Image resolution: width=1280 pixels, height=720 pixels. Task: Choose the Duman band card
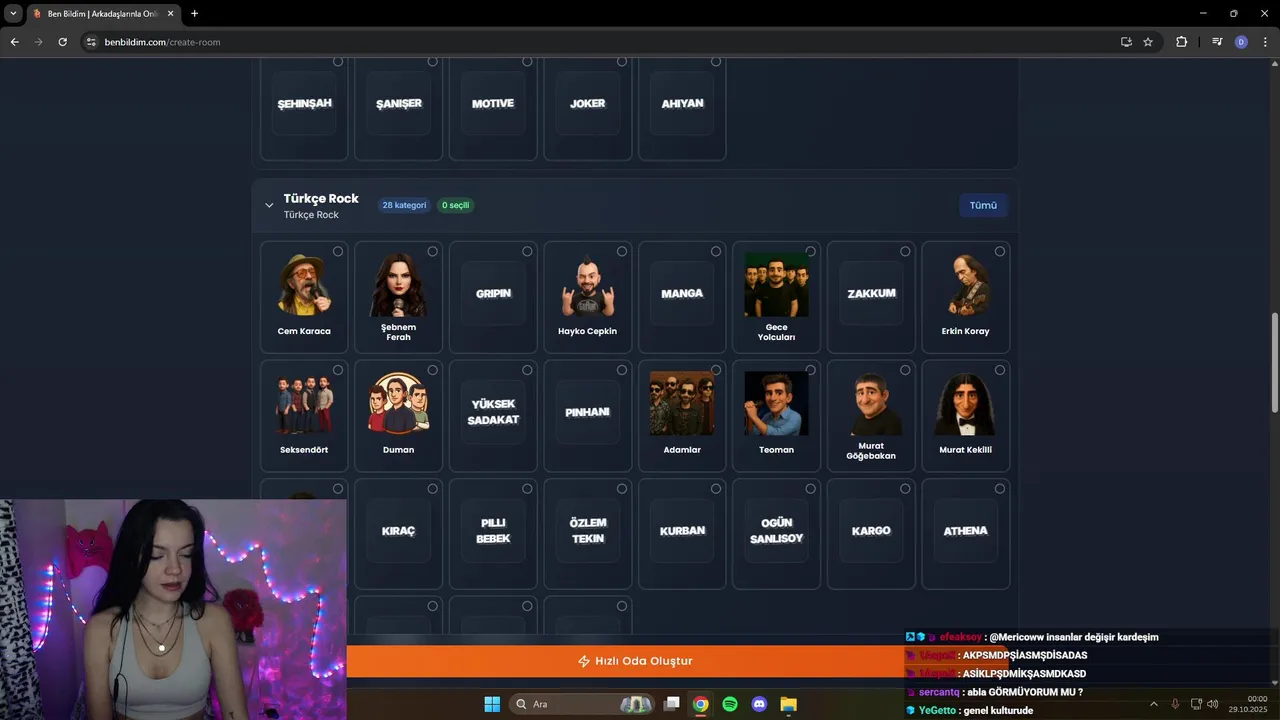click(398, 416)
